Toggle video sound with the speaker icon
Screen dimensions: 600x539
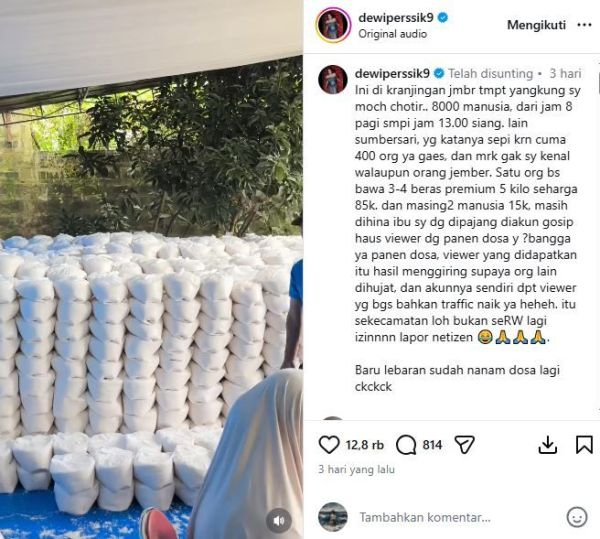279,521
